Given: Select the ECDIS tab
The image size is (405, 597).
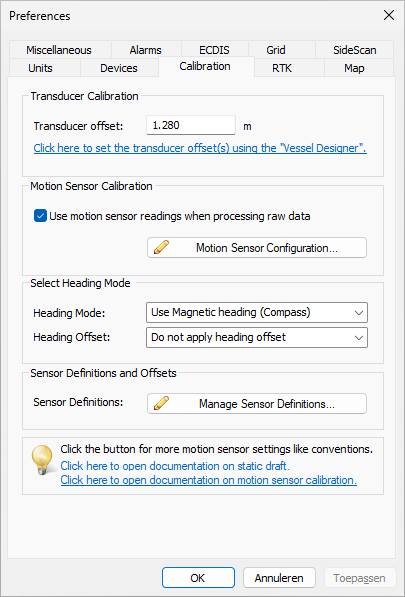Looking at the screenshot, I should pos(214,50).
